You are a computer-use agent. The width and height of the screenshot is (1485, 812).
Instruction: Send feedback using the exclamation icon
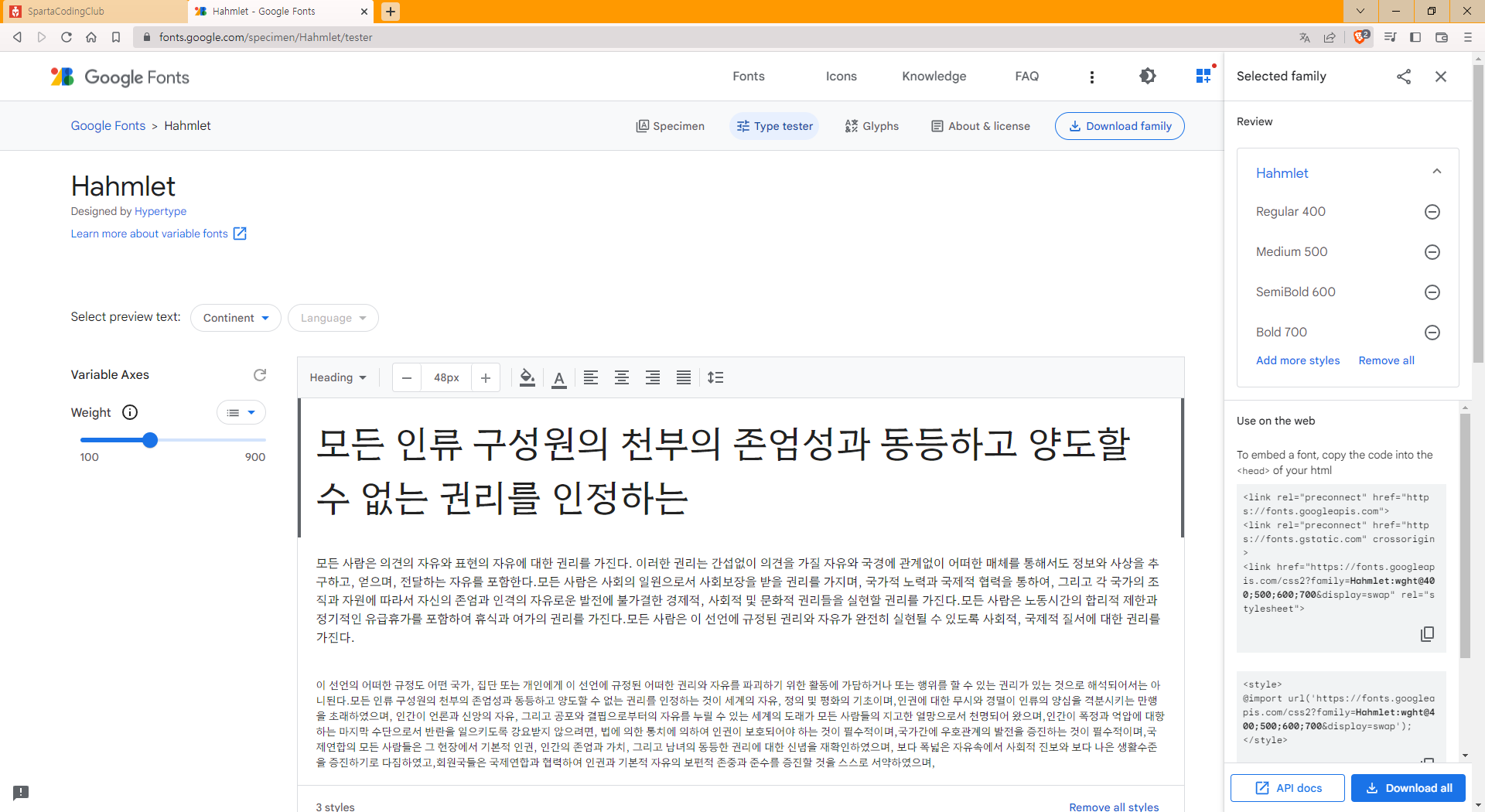click(x=21, y=793)
